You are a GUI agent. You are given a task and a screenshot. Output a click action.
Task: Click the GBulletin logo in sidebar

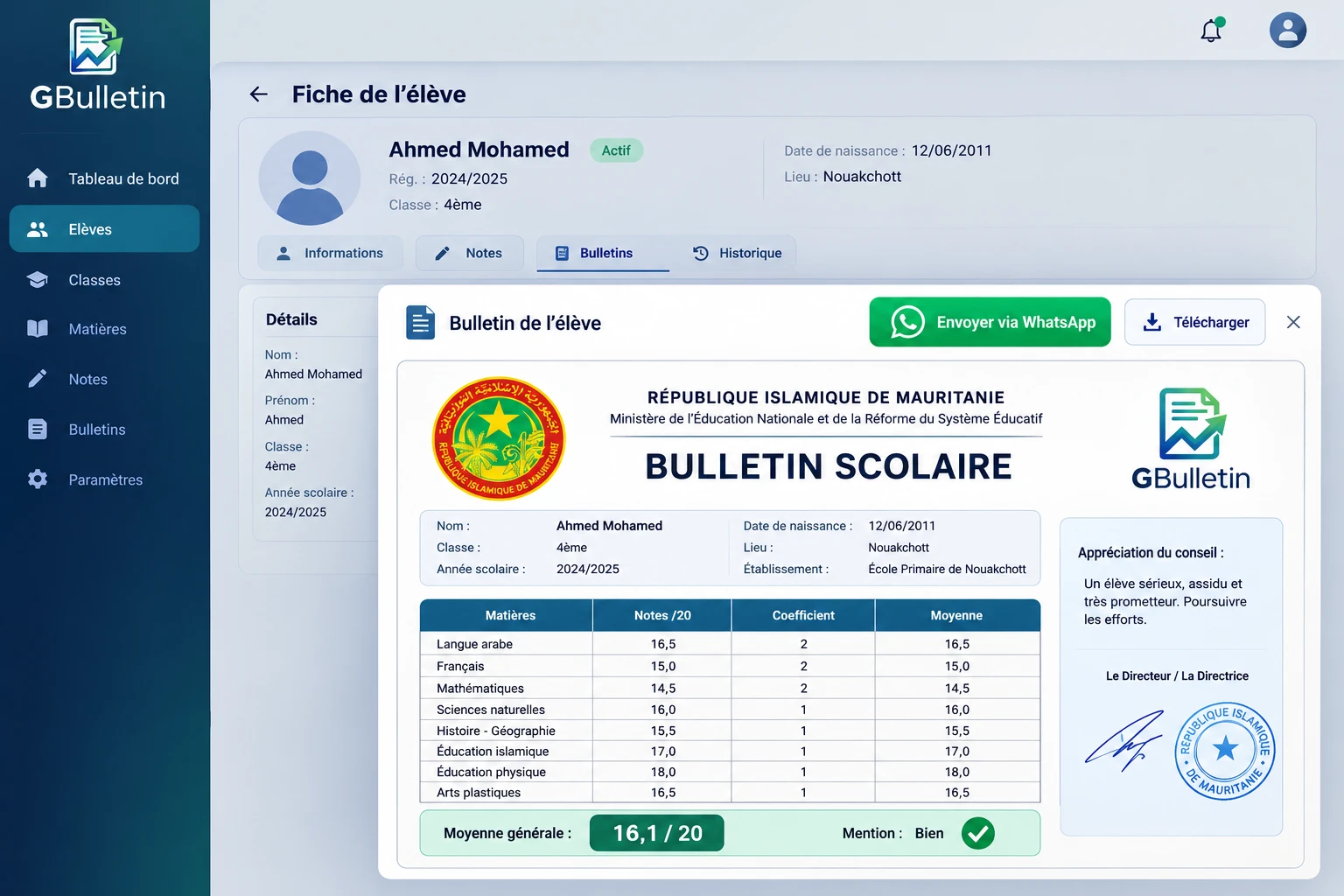(97, 66)
